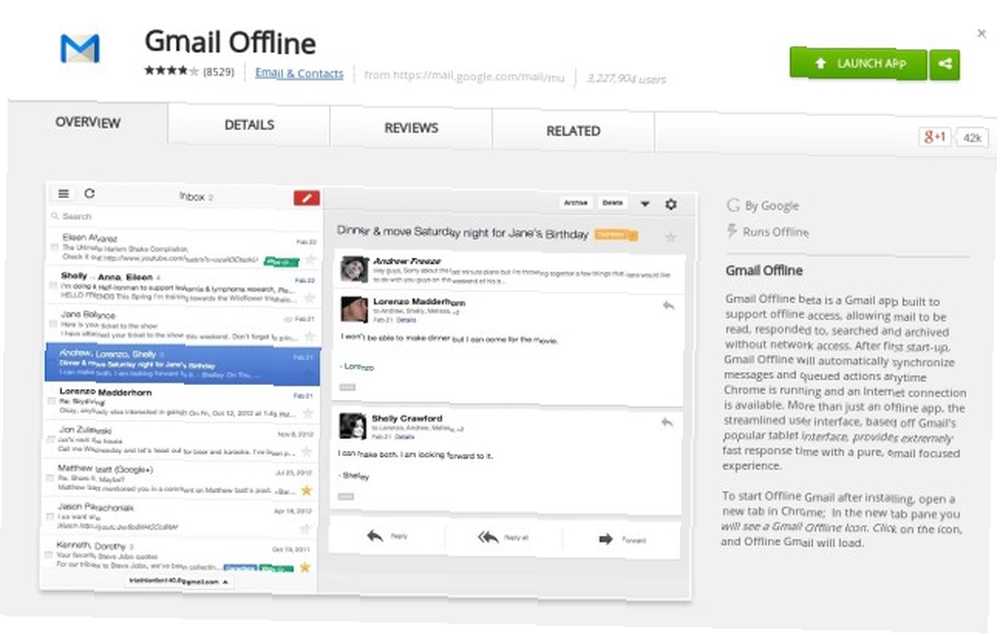The image size is (1000, 635).
Task: Click Lorenzo Madderhorn's avatar in the thread
Action: (354, 310)
